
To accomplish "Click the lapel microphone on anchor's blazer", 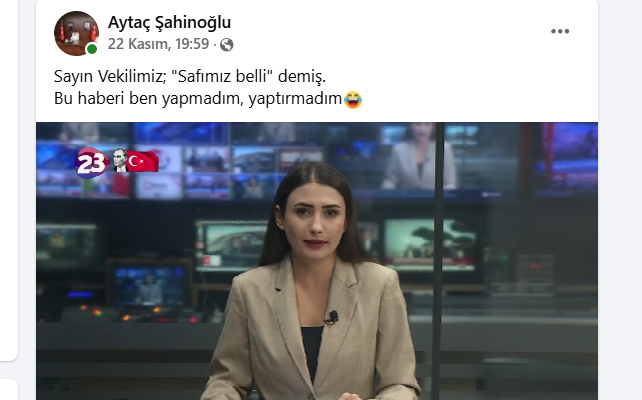I will [x=332, y=317].
